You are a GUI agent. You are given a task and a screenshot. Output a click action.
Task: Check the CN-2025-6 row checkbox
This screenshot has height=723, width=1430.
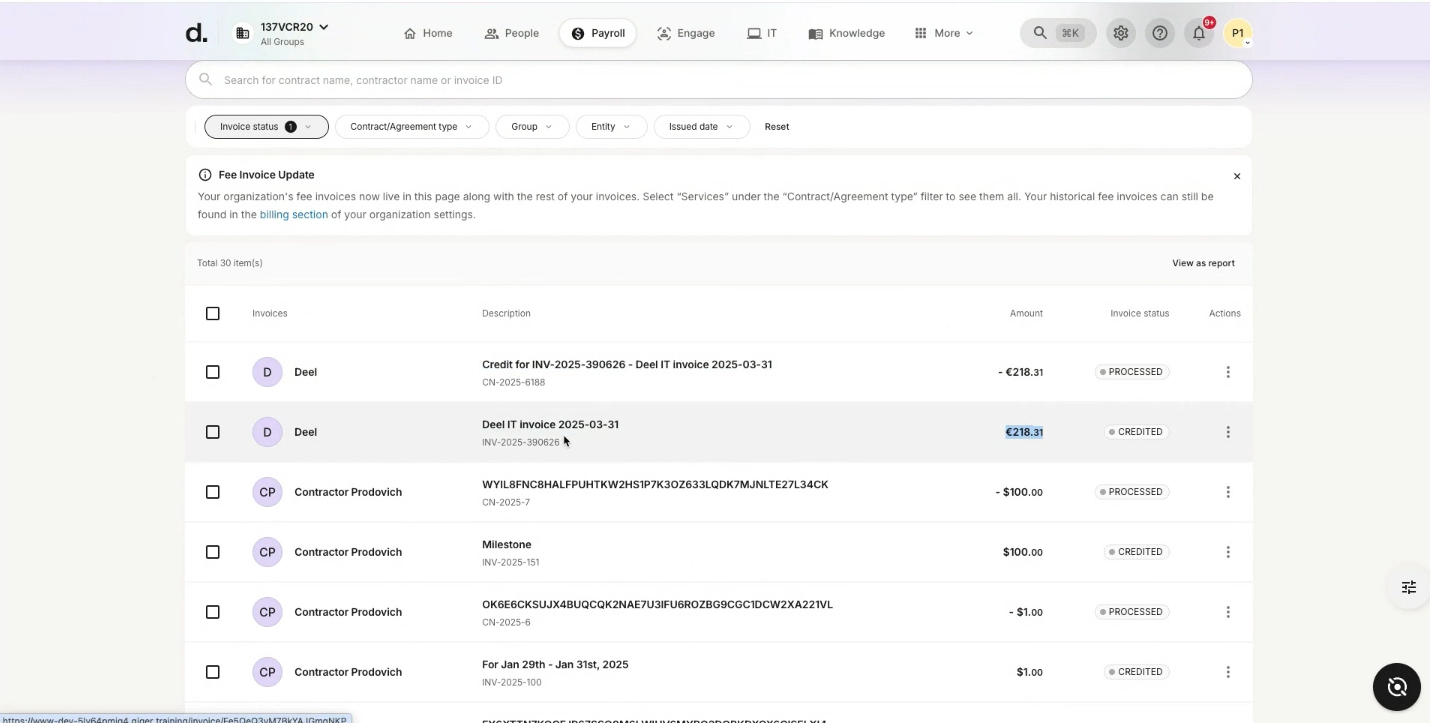pos(212,612)
